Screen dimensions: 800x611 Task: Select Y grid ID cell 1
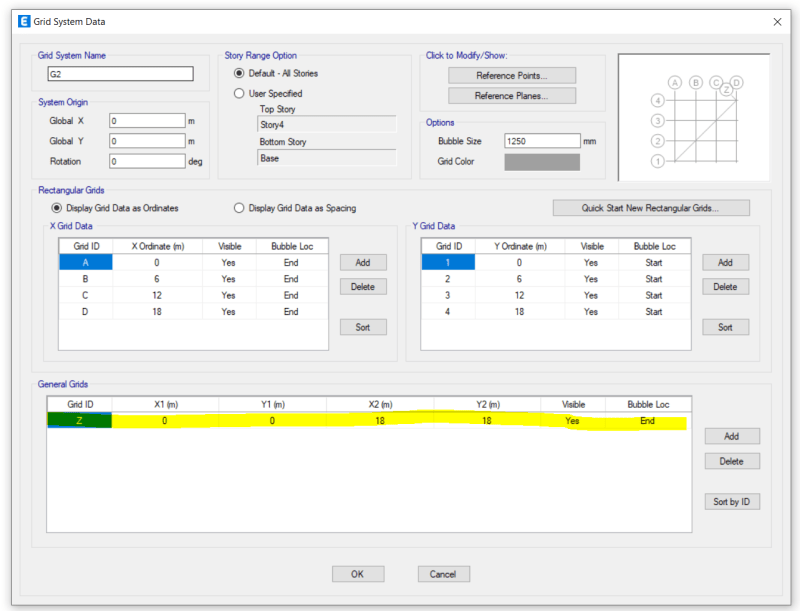click(448, 263)
